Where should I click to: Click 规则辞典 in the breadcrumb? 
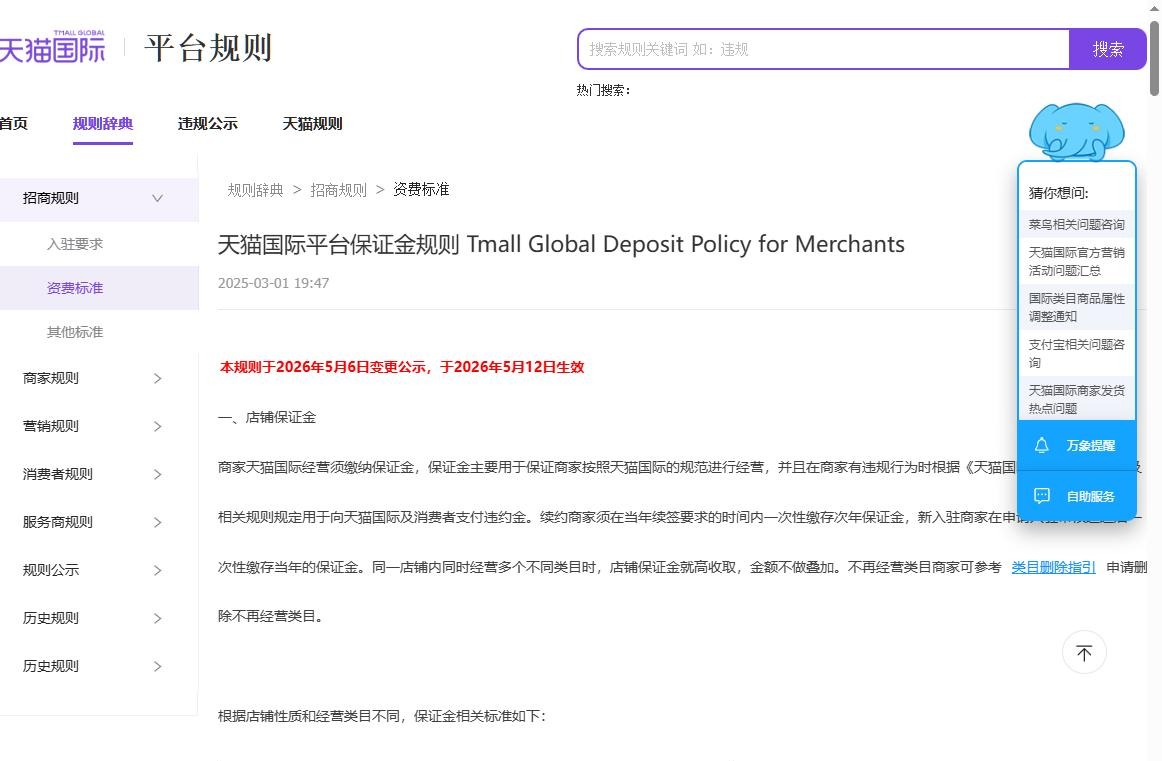255,190
